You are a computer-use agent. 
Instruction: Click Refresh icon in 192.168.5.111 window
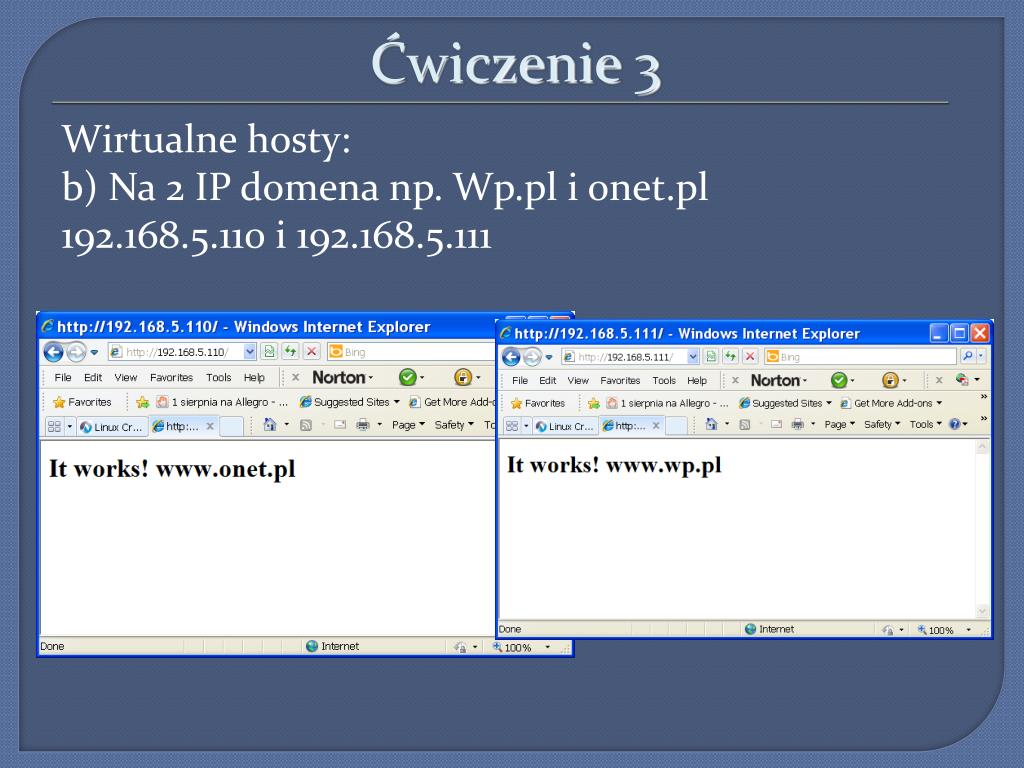tap(730, 357)
